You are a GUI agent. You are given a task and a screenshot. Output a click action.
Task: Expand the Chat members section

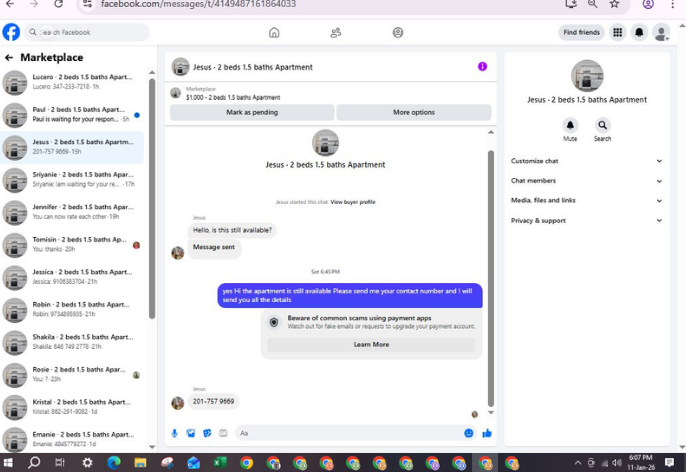[586, 181]
